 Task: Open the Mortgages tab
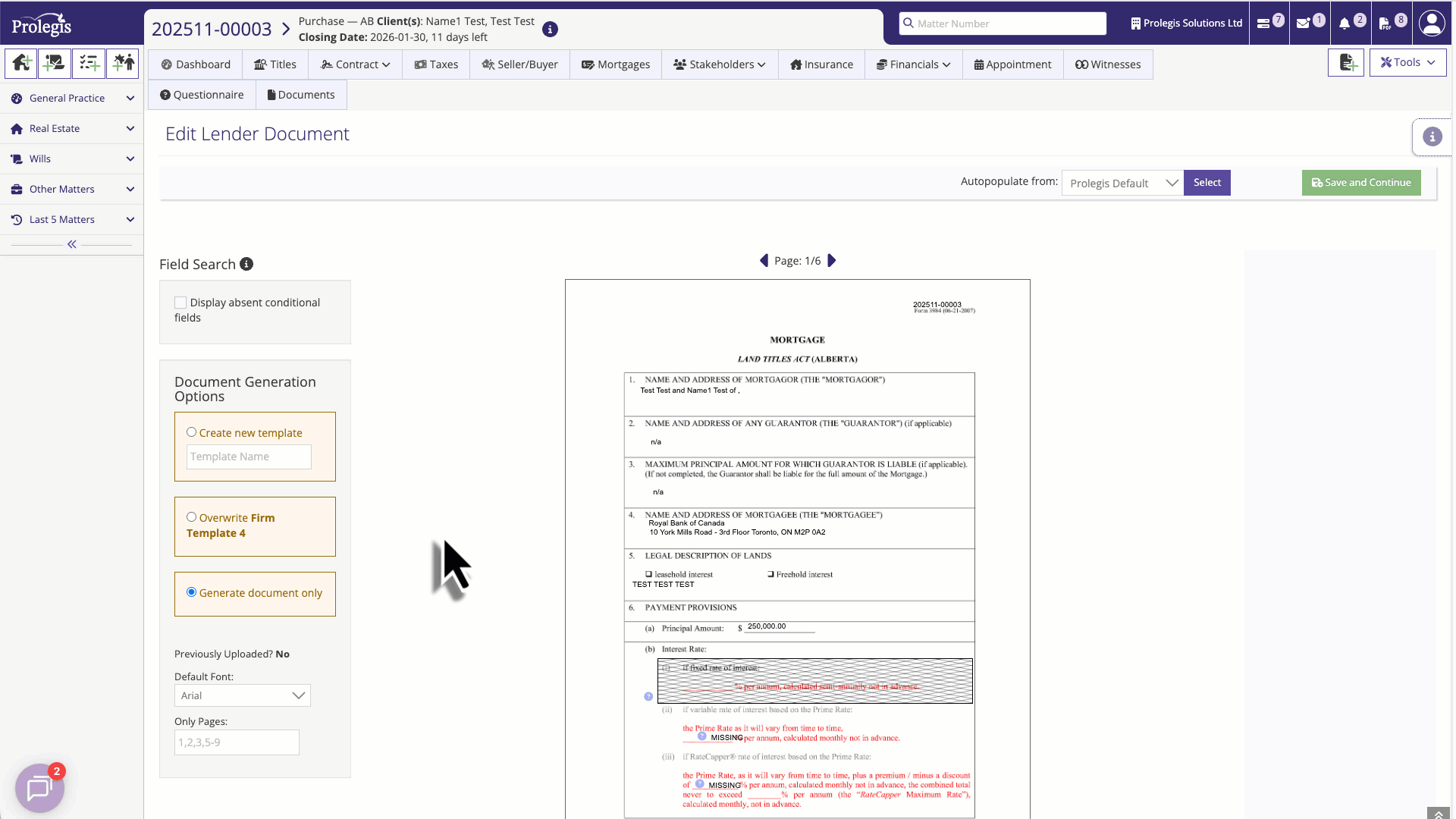pyautogui.click(x=615, y=64)
